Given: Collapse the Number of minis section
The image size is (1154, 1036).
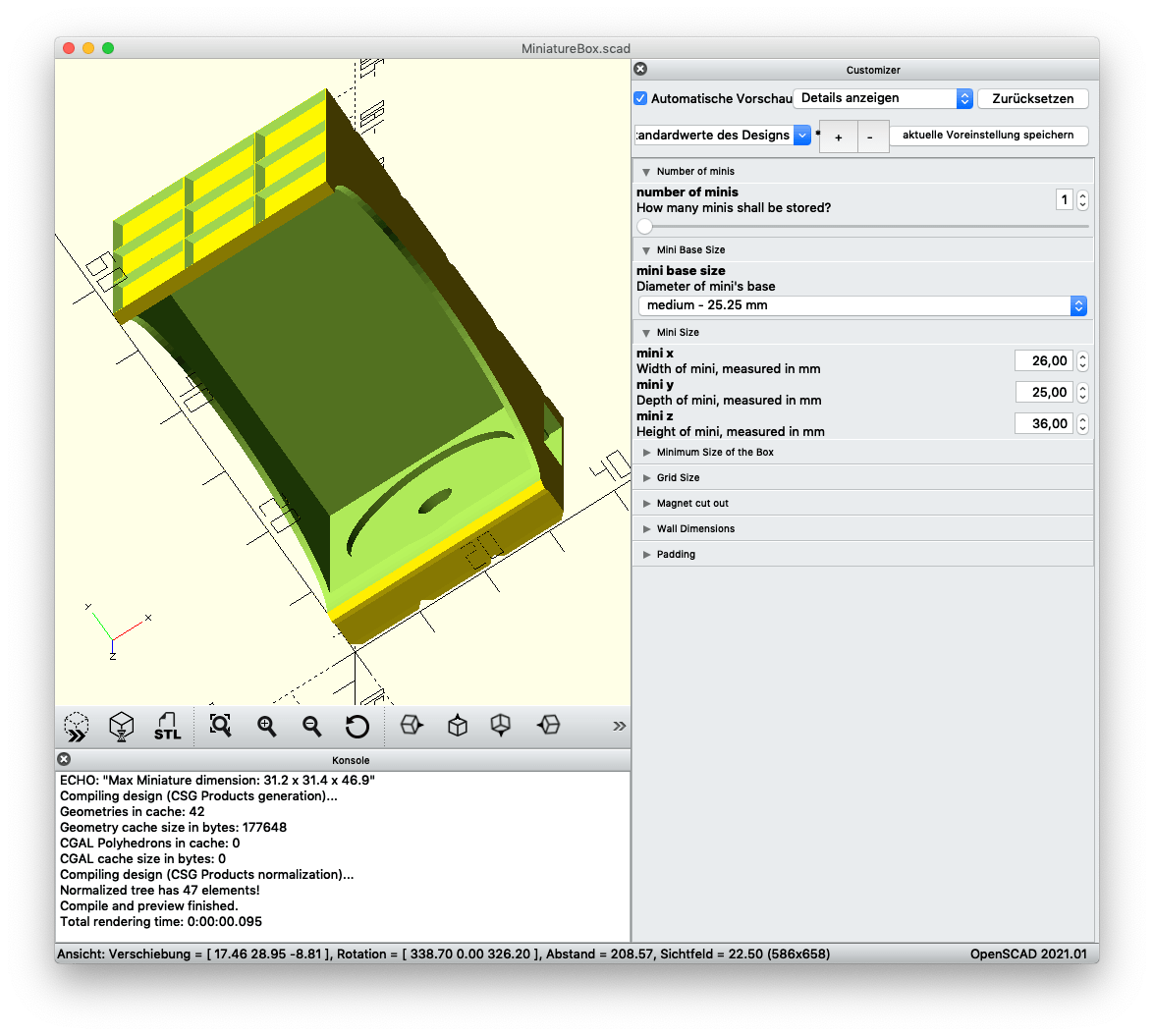Looking at the screenshot, I should [x=646, y=172].
